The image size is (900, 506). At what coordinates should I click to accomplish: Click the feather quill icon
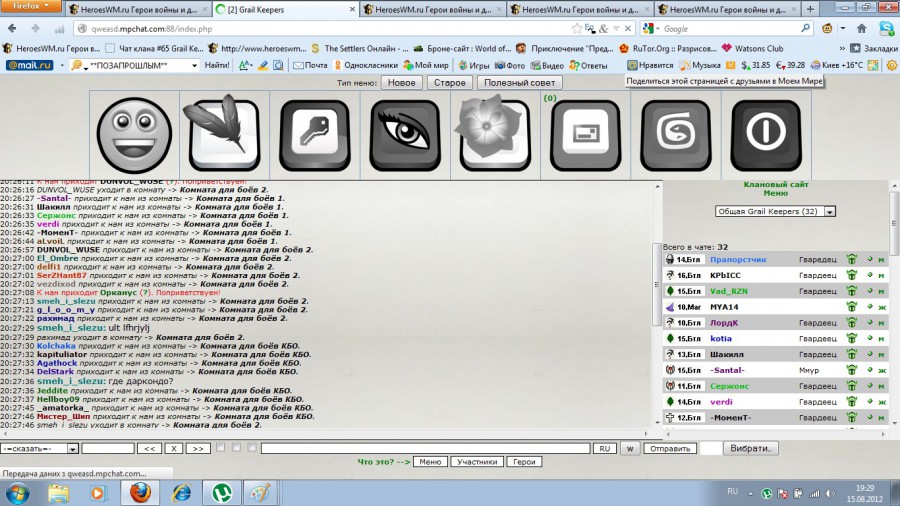pyautogui.click(x=225, y=133)
